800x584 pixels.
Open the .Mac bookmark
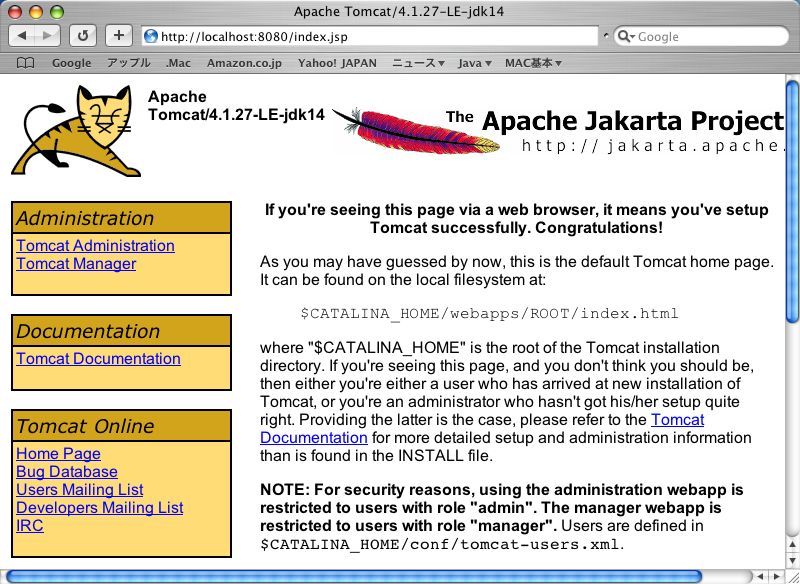(x=178, y=63)
